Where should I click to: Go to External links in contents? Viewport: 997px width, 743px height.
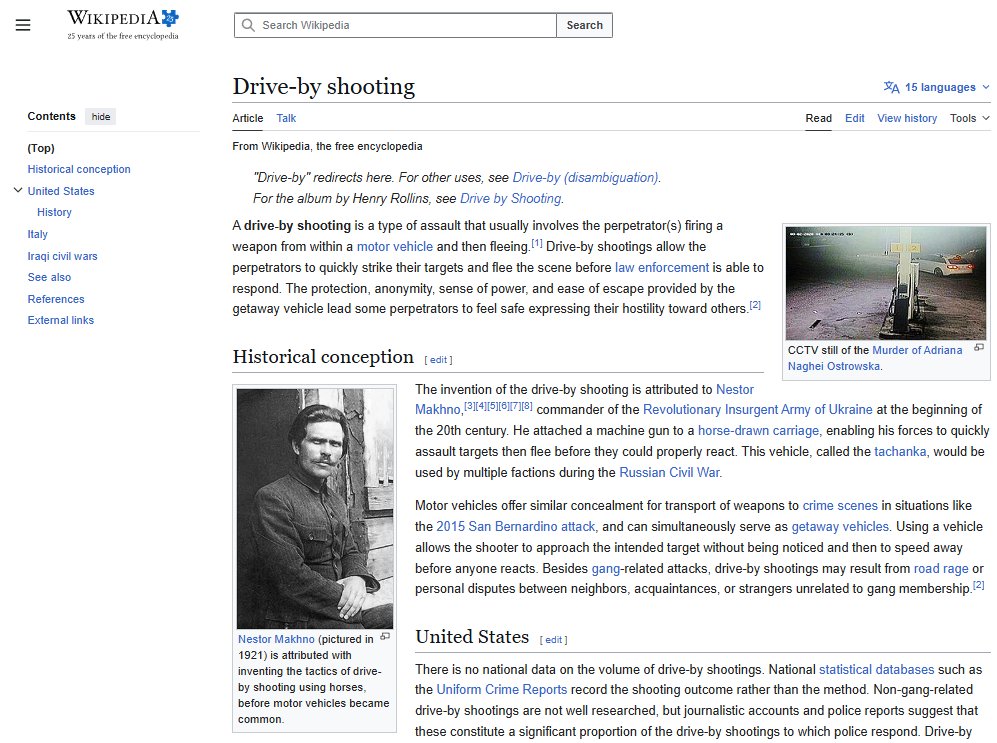tap(60, 320)
